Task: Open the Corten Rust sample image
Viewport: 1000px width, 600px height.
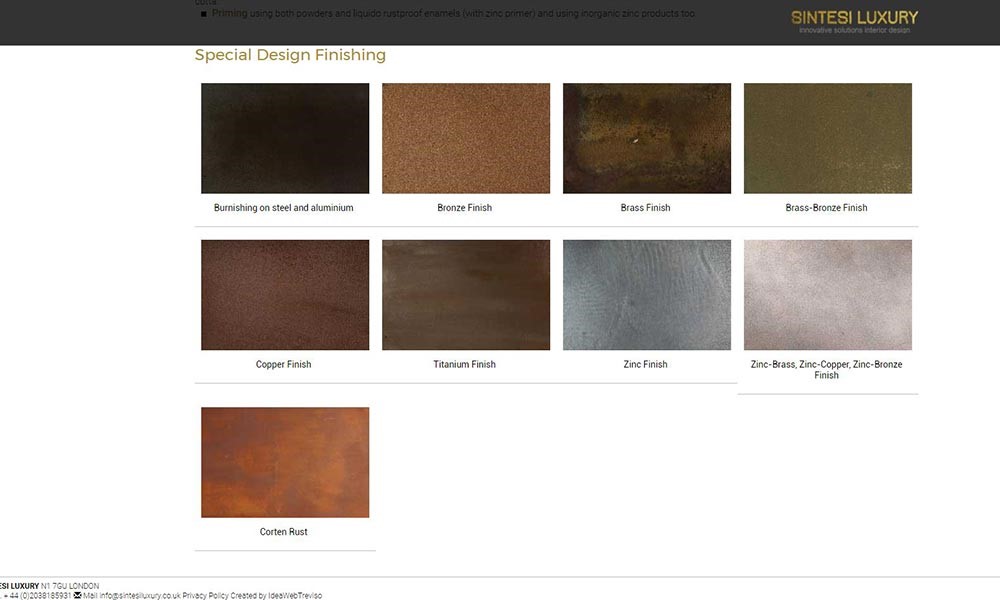Action: click(x=285, y=462)
